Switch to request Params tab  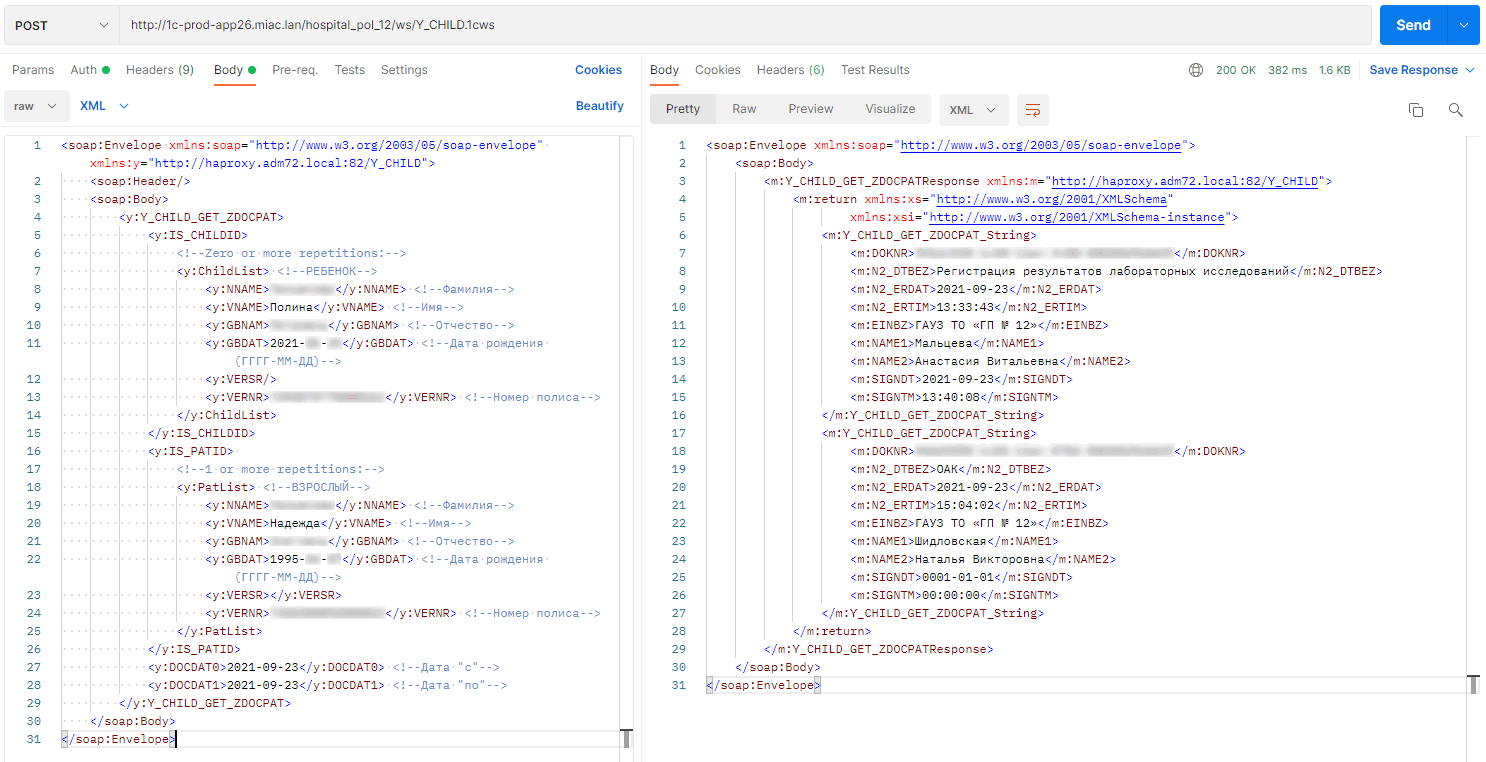(x=33, y=70)
